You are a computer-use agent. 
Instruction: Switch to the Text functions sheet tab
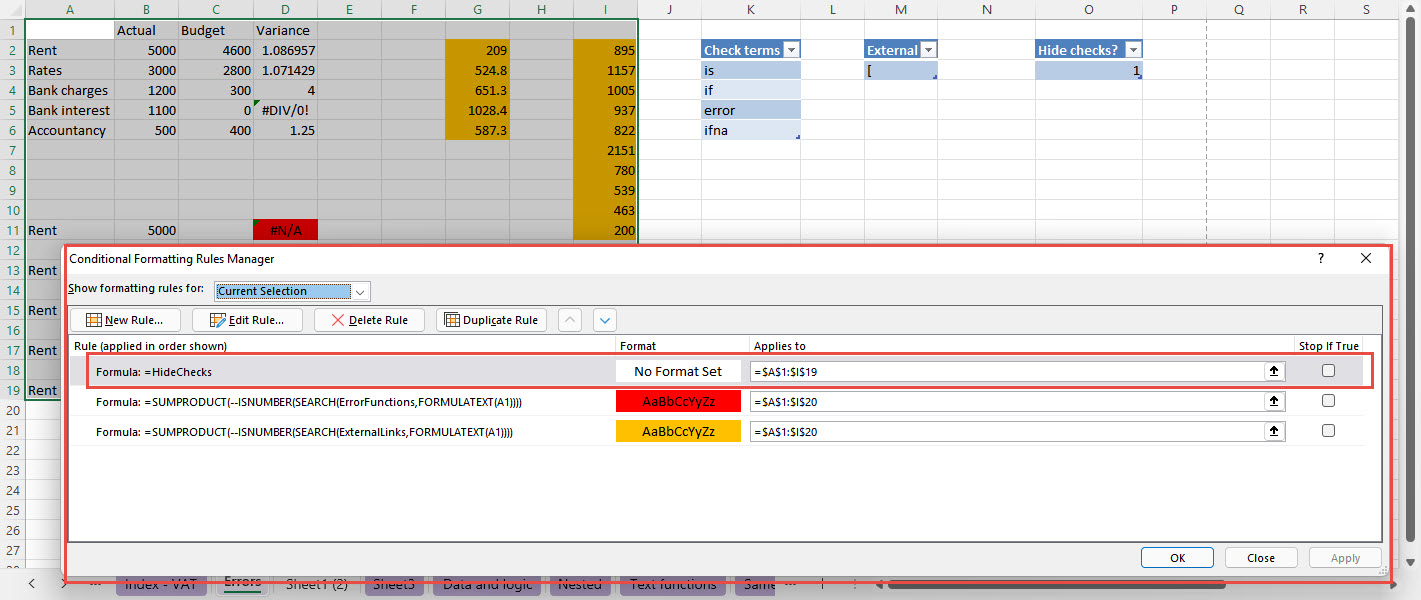point(672,584)
